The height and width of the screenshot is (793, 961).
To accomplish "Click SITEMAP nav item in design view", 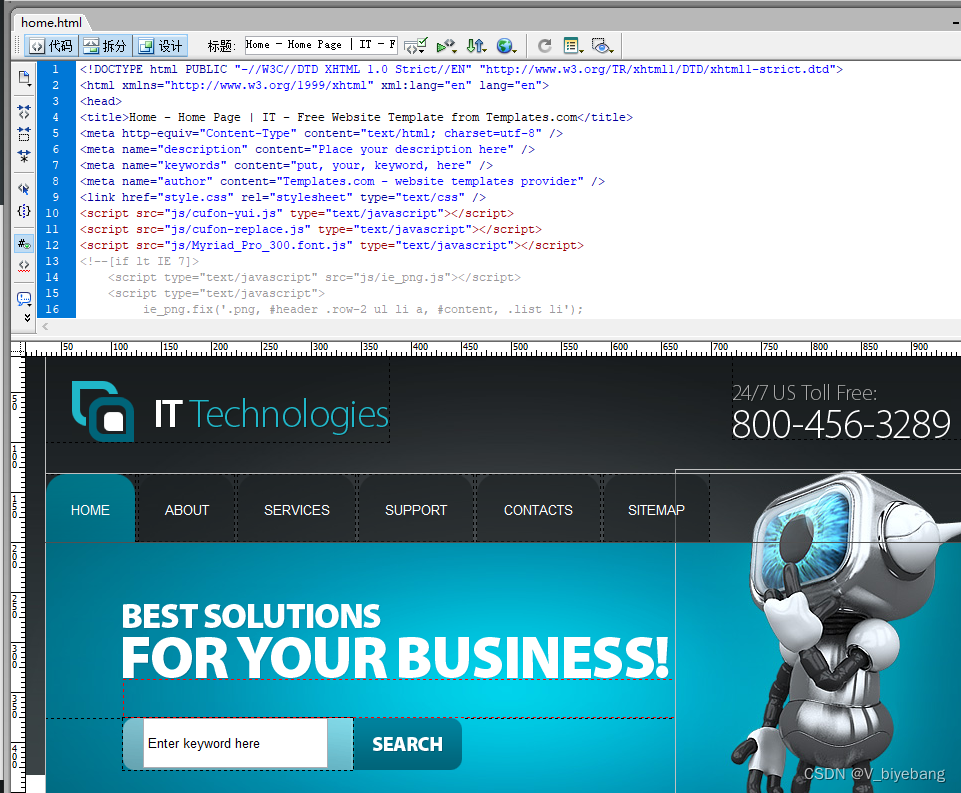I will click(x=656, y=510).
